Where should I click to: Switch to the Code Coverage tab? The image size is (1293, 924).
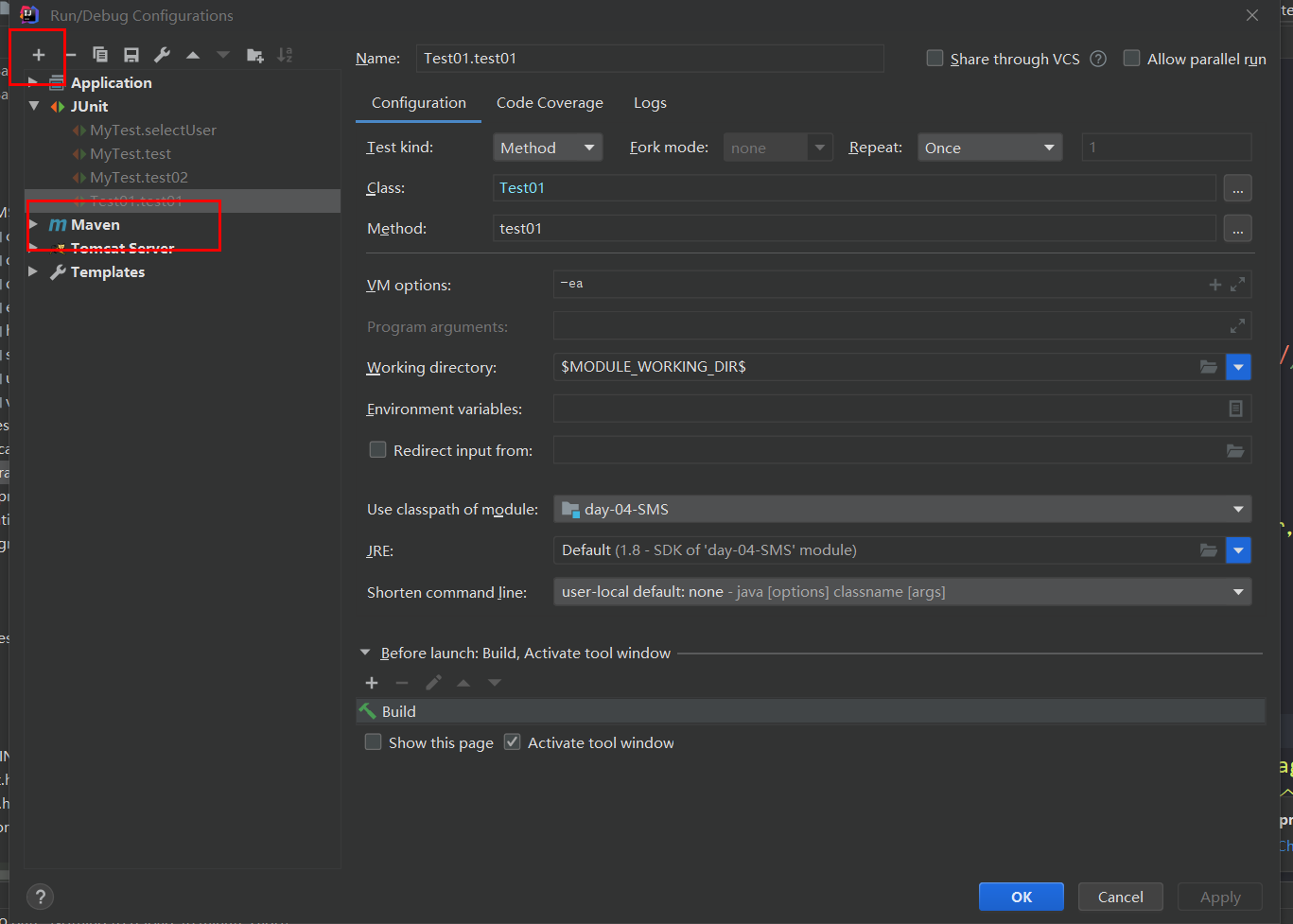[x=550, y=102]
